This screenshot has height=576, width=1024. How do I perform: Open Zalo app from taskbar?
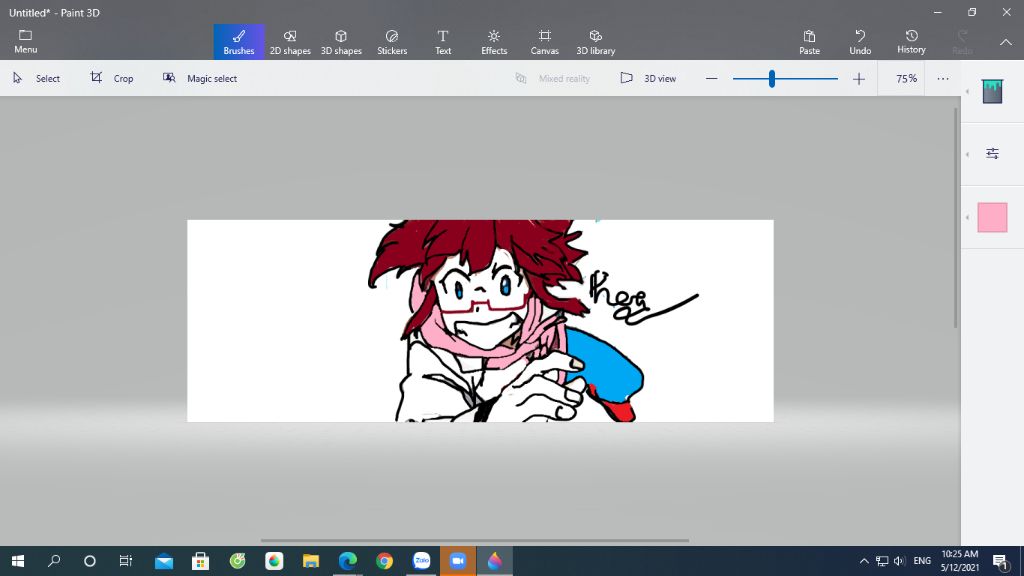[x=421, y=561]
